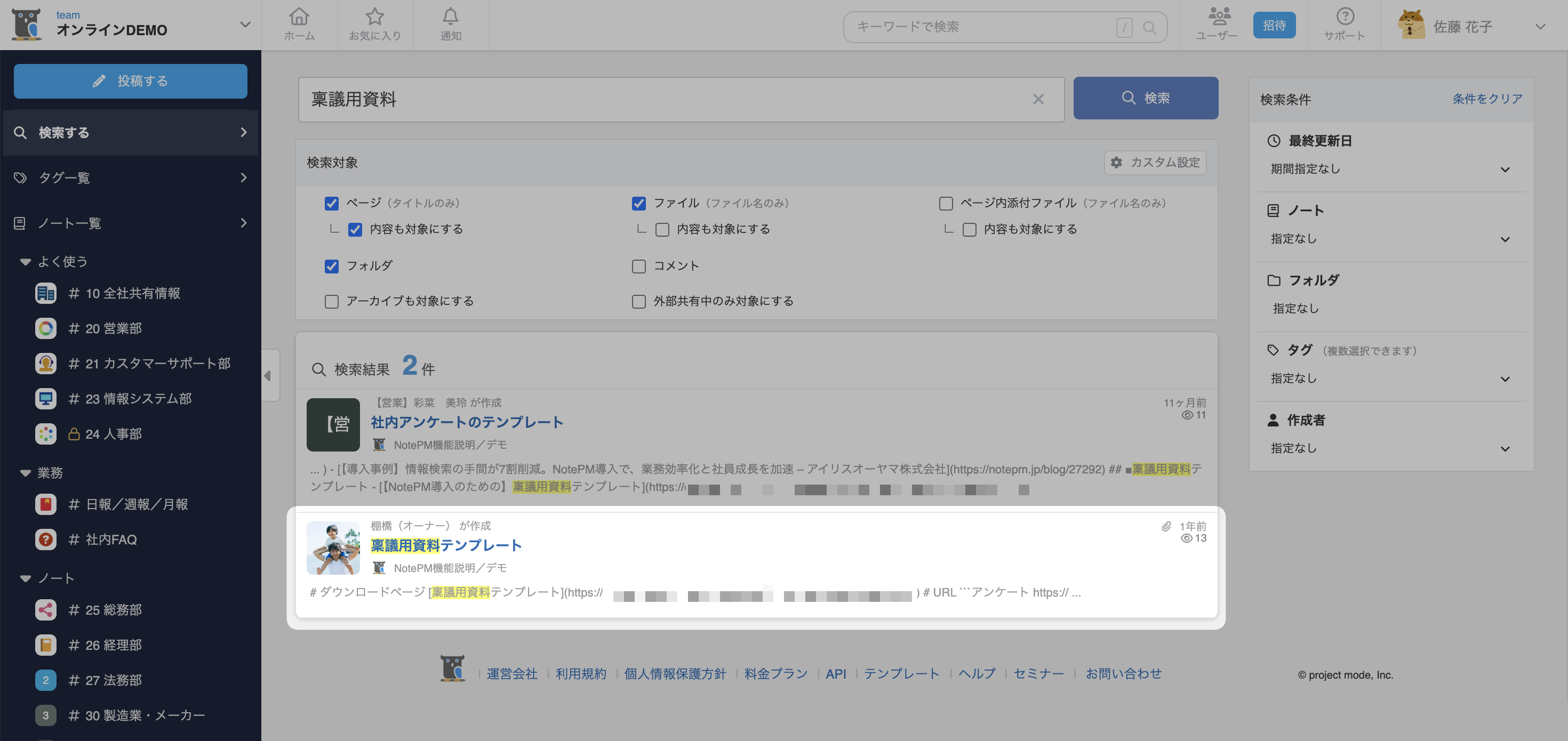Toggle ページ (タイトルのみ) checkbox

click(331, 203)
